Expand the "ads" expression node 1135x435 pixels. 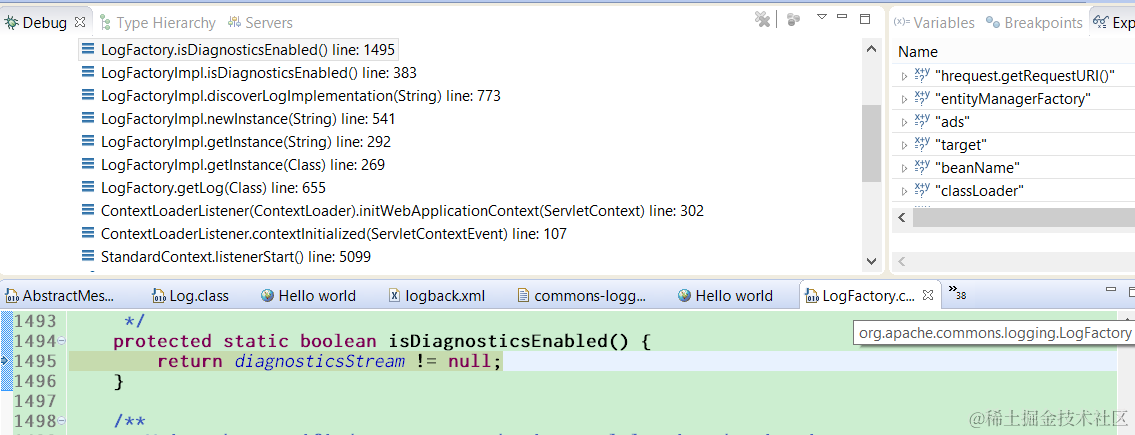click(x=904, y=122)
